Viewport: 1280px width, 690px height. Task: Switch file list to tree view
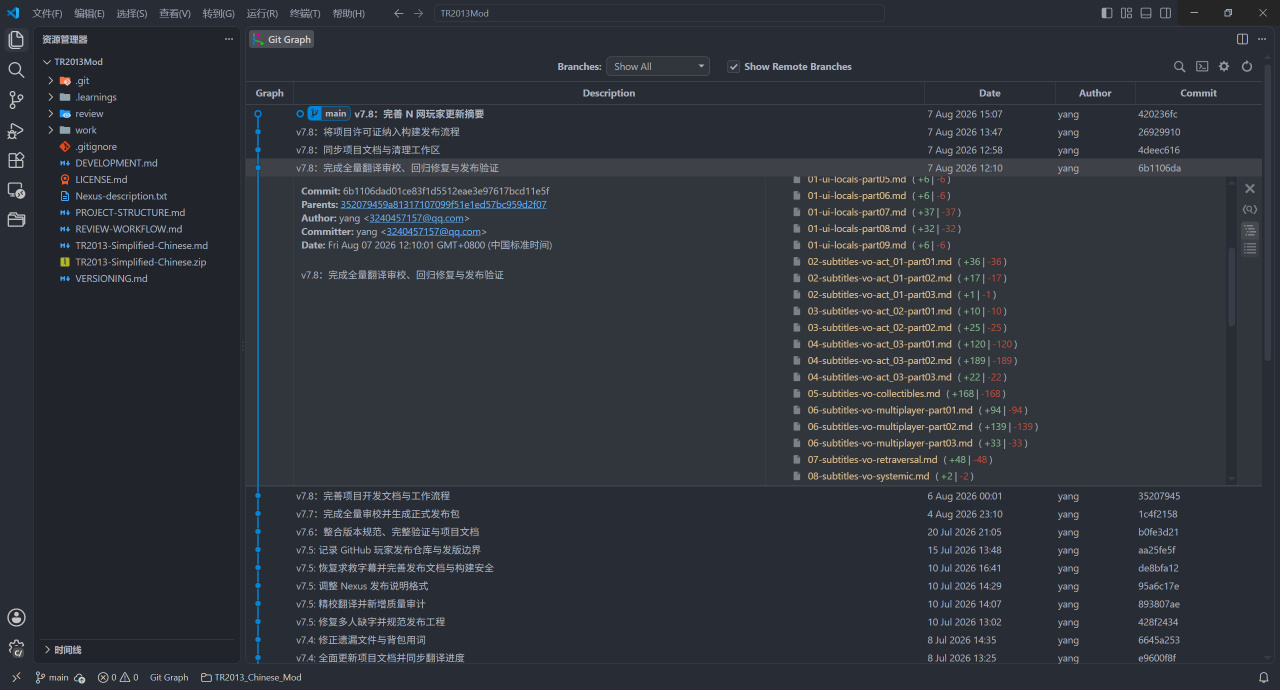pos(1249,230)
